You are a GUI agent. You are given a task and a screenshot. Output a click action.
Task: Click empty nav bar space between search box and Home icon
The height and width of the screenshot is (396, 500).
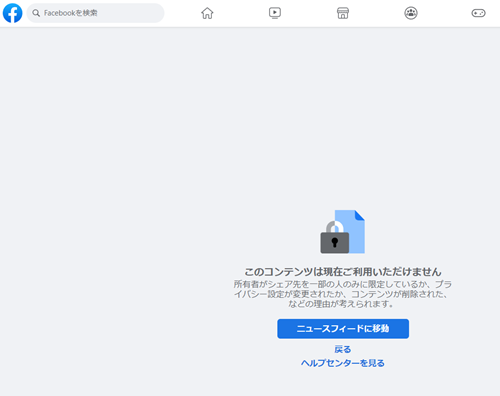182,13
